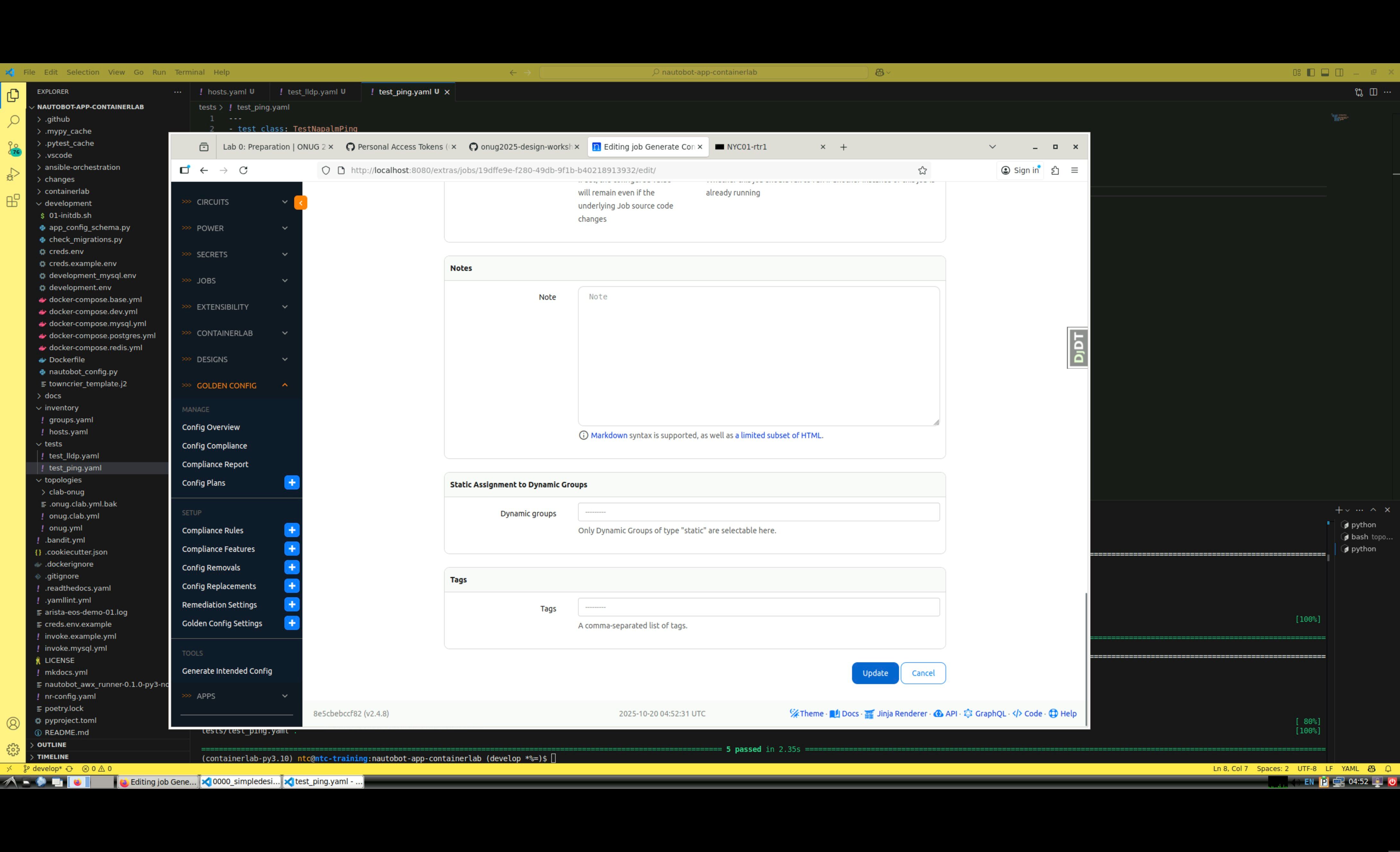The height and width of the screenshot is (852, 1400).
Task: Reload the browser page
Action: 243,170
